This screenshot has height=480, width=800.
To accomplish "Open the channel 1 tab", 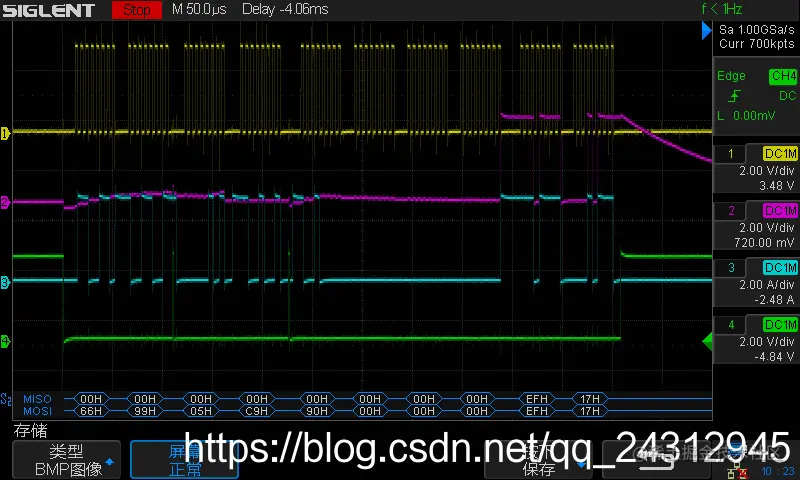I will click(730, 154).
